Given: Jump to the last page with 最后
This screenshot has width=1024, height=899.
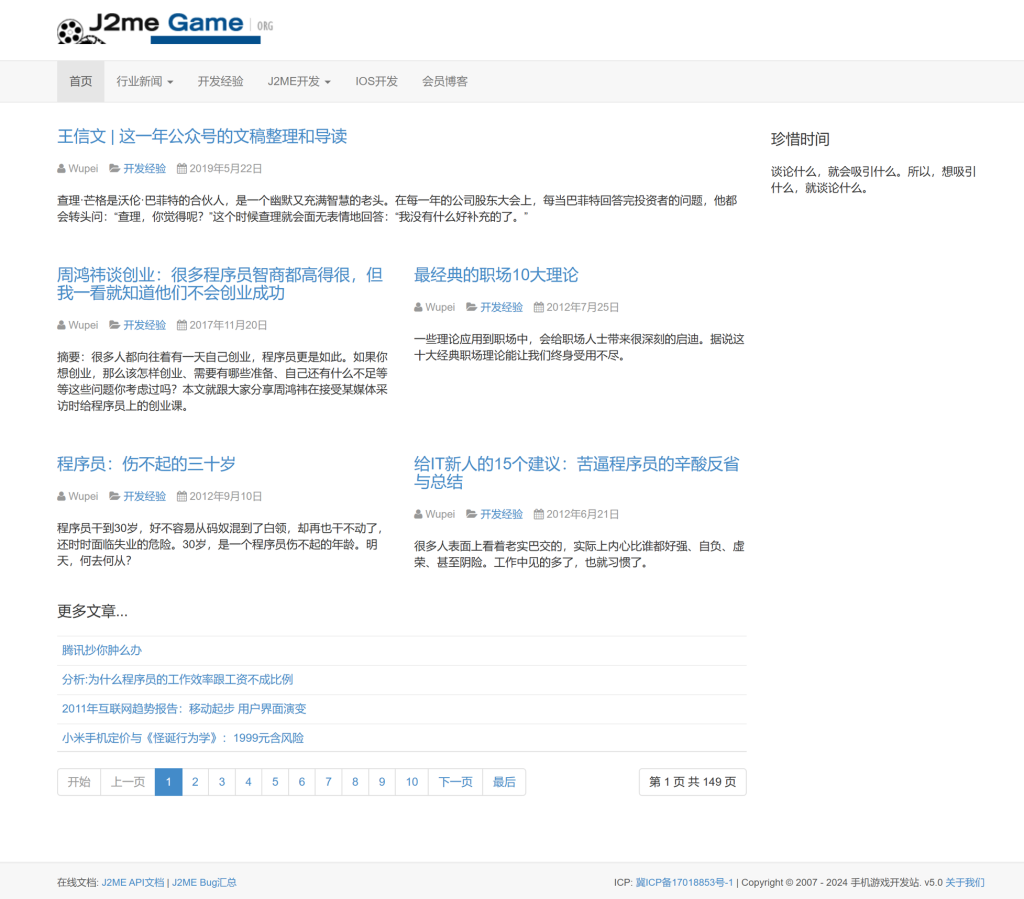Looking at the screenshot, I should (504, 782).
